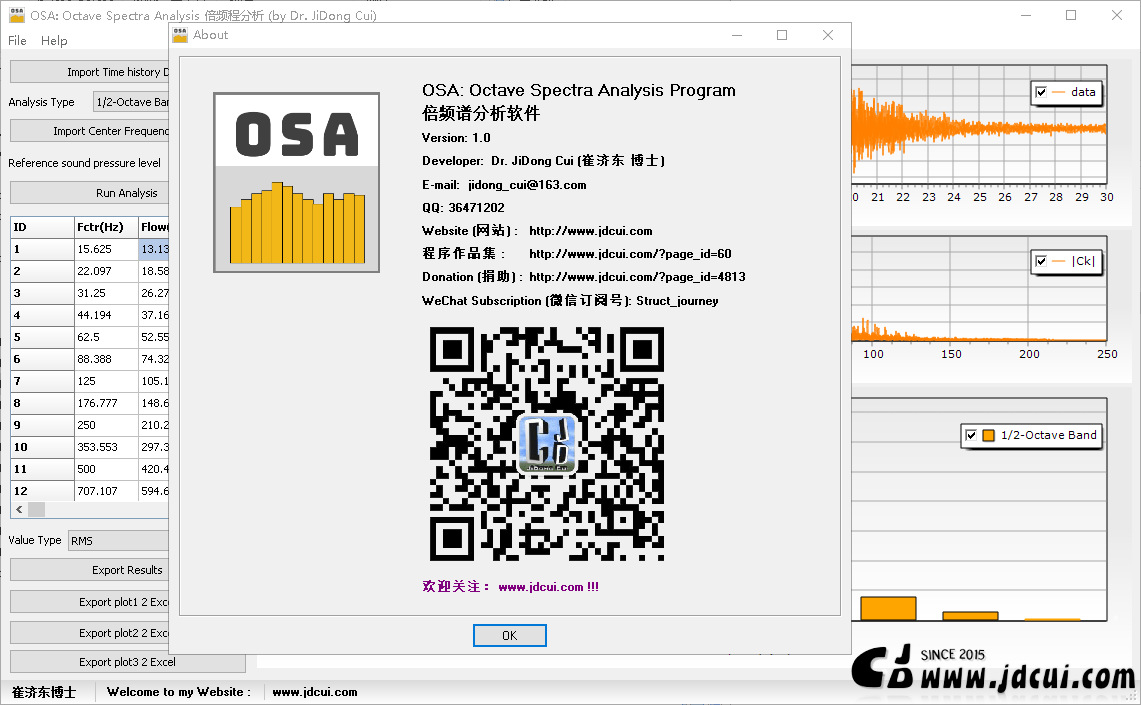Image resolution: width=1141 pixels, height=705 pixels.
Task: Click the table's left scroll arrow
Action: [19, 509]
